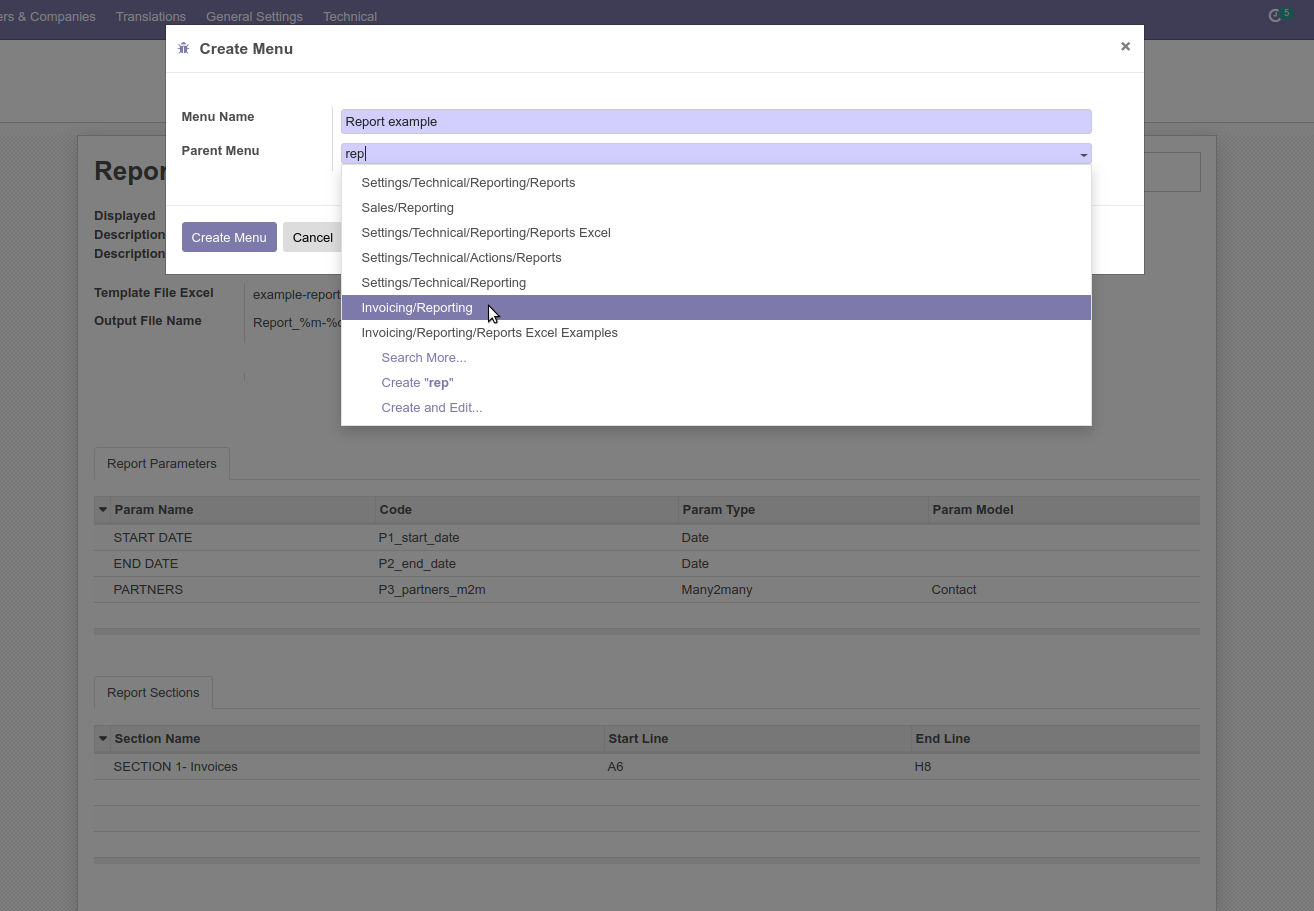
Task: Expand the Parent Menu dropdown arrow
Action: (1083, 155)
